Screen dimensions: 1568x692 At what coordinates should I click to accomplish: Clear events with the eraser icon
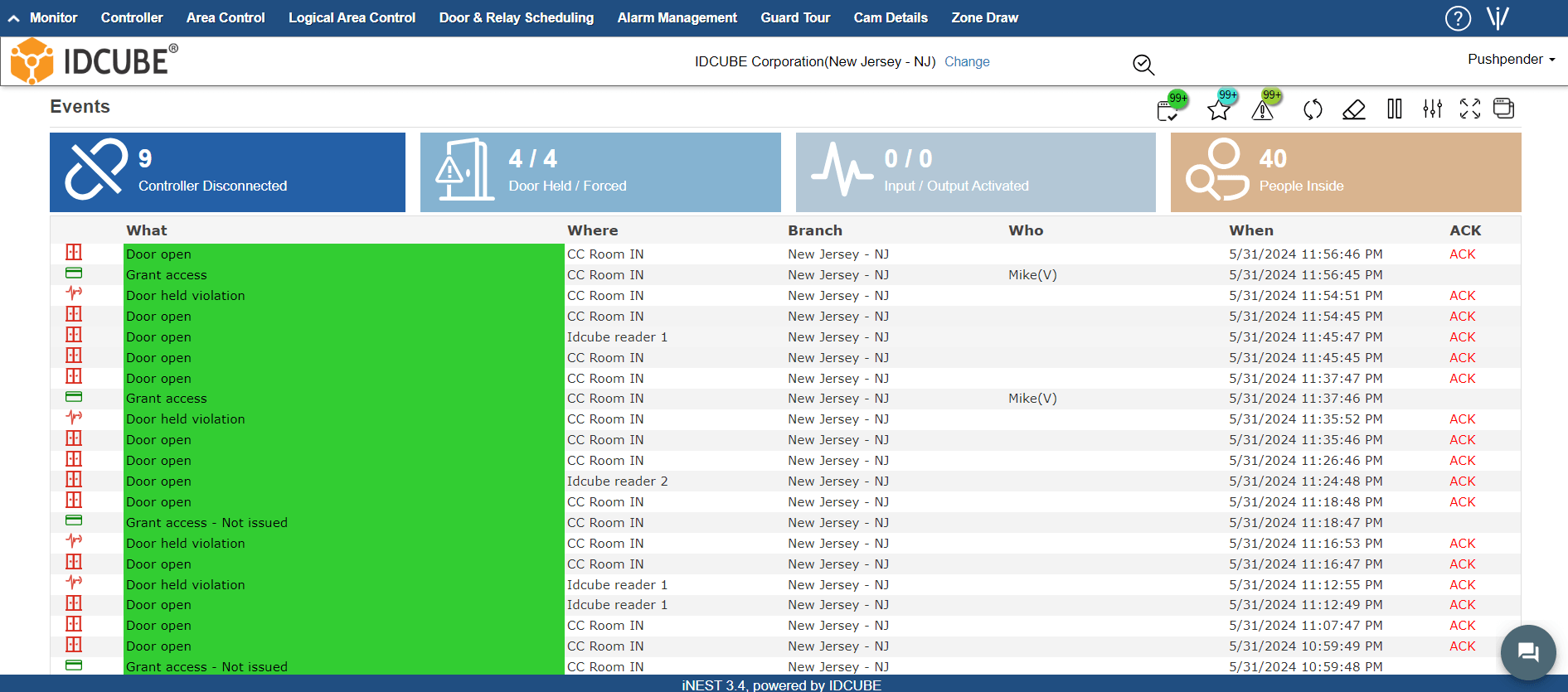[1353, 109]
